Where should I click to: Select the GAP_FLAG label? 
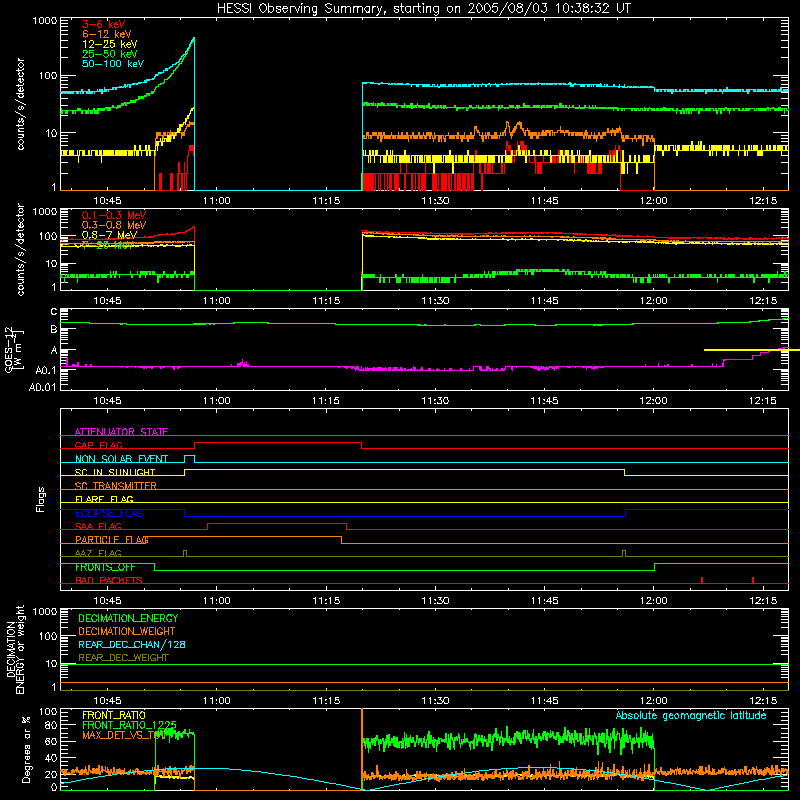(98, 445)
